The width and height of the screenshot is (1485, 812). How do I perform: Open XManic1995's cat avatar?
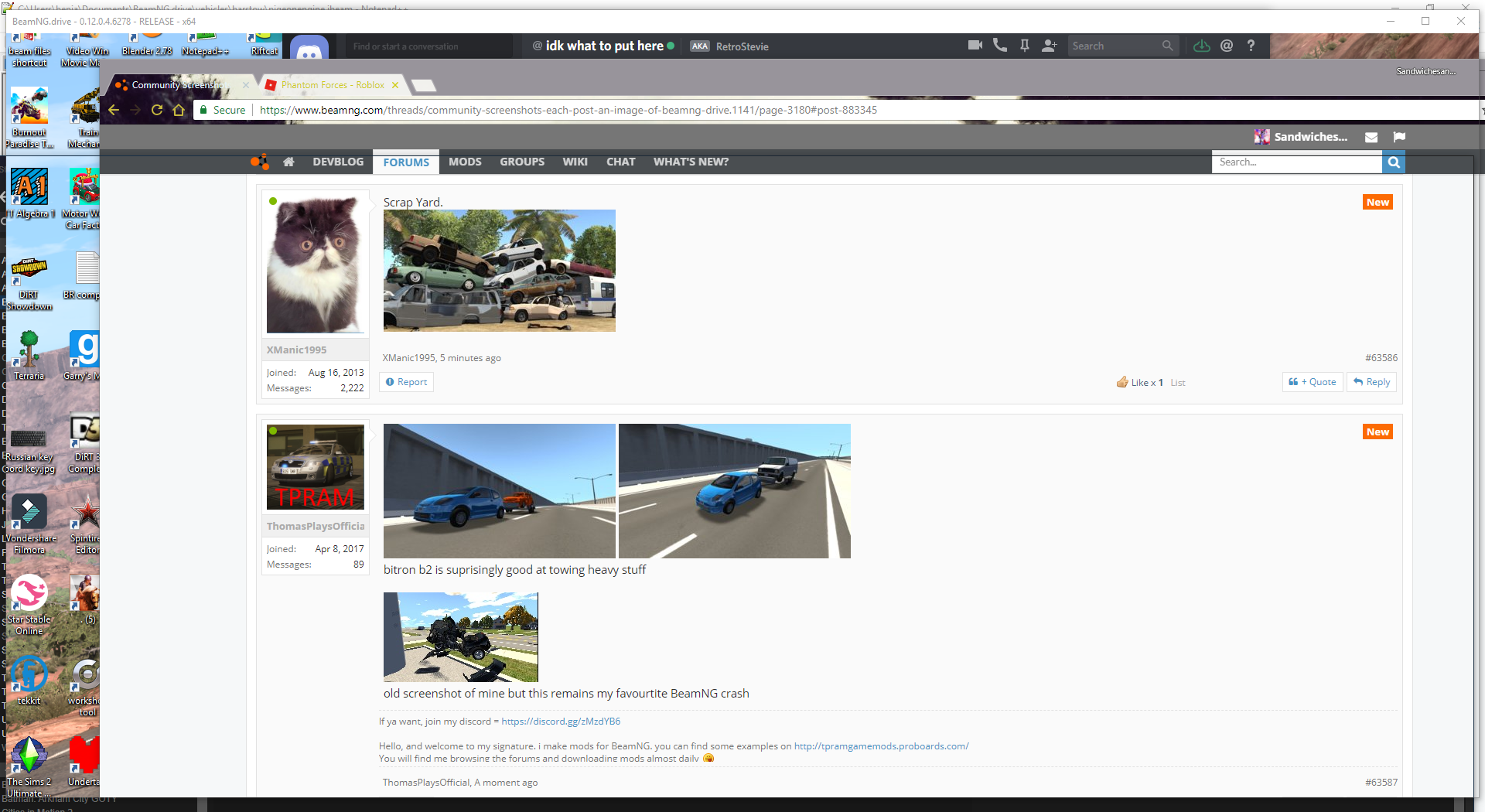pos(316,264)
